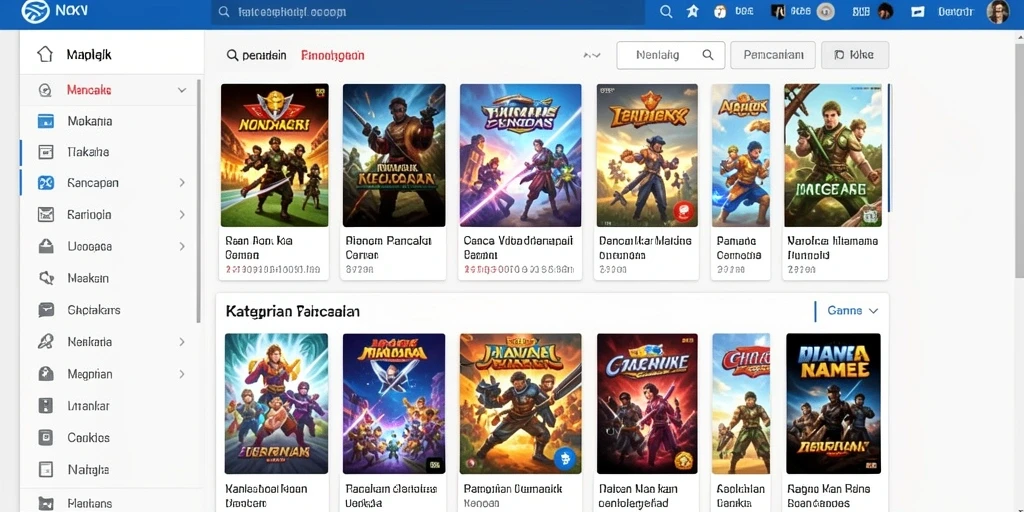Click the icon beside Tlakaha
Viewport: 1024px width, 512px height.
click(46, 152)
